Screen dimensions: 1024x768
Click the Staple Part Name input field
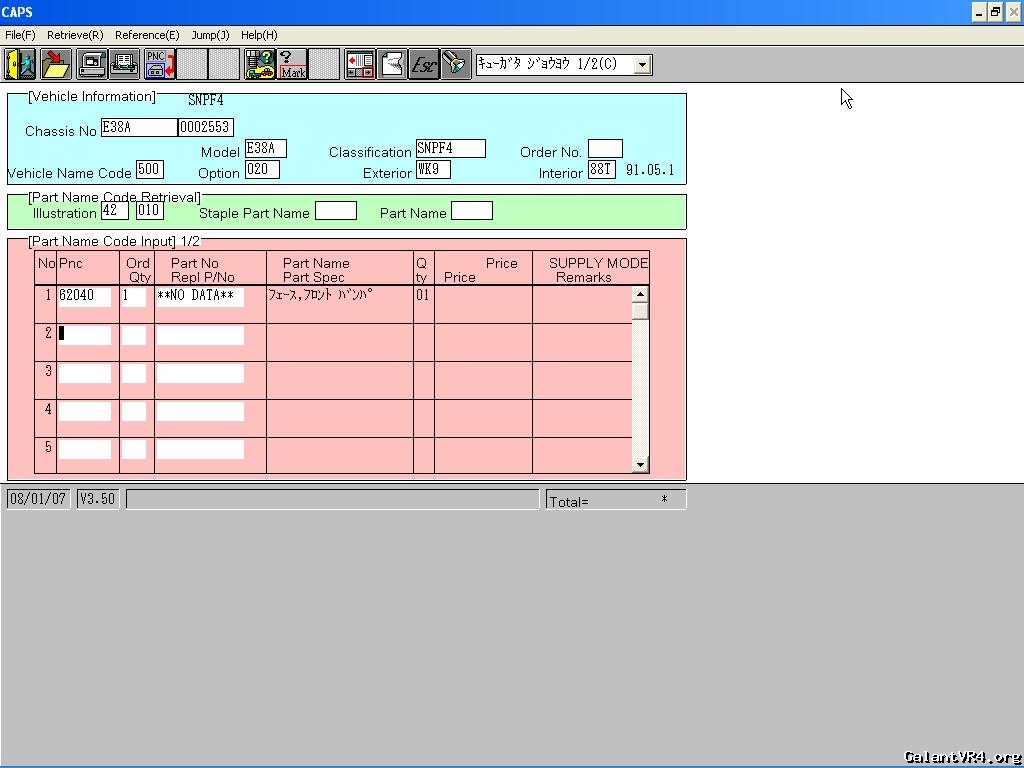tap(335, 211)
